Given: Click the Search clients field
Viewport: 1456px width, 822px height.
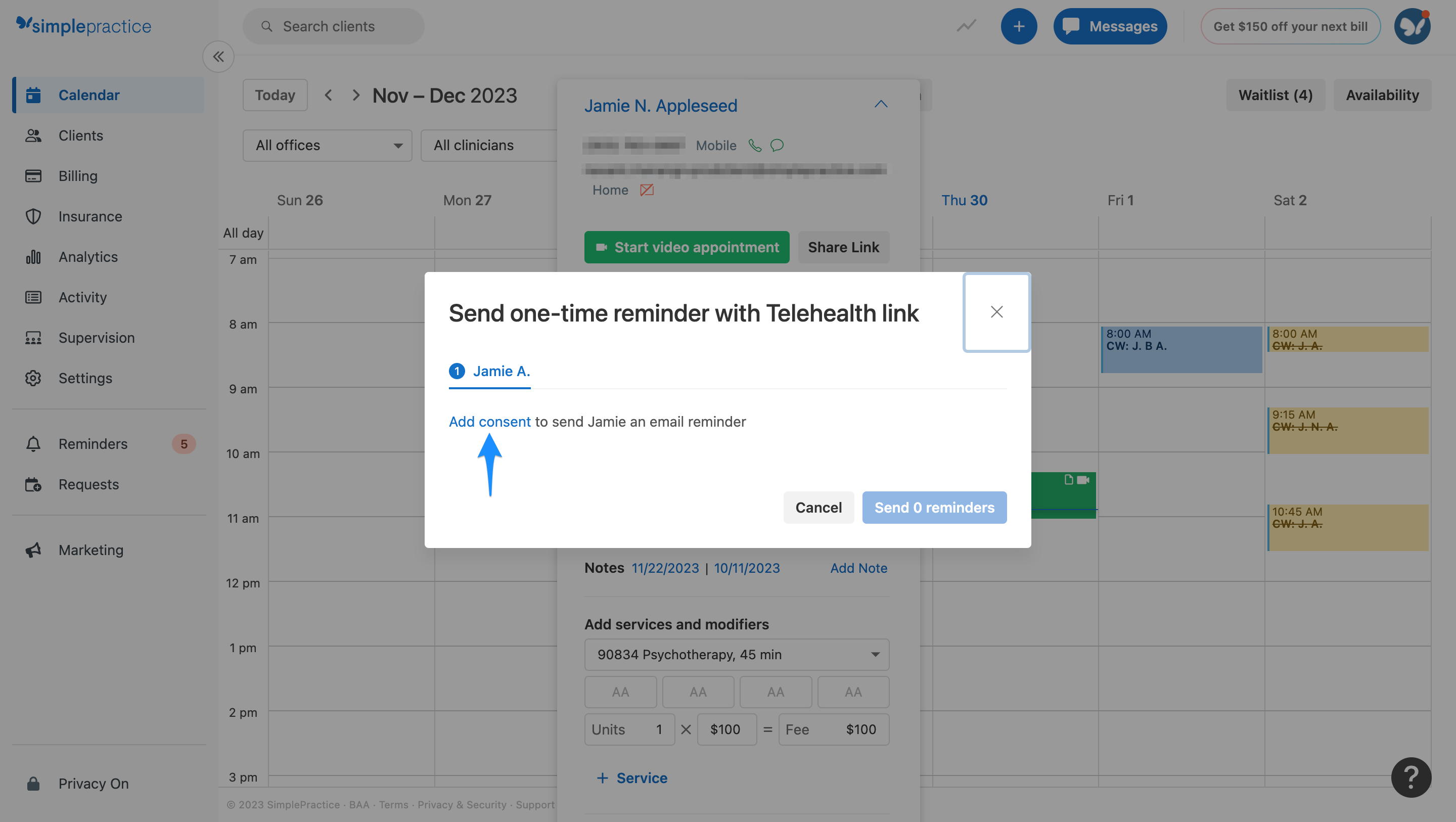Looking at the screenshot, I should [334, 26].
